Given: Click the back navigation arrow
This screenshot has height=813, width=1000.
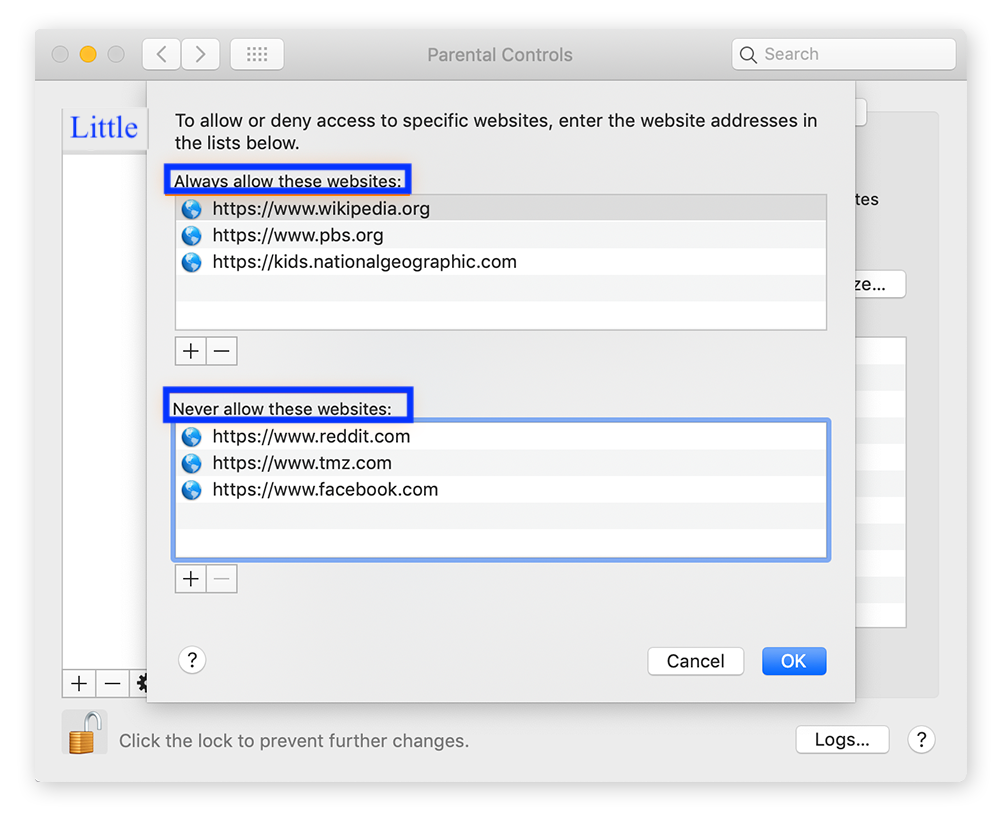Looking at the screenshot, I should point(161,54).
